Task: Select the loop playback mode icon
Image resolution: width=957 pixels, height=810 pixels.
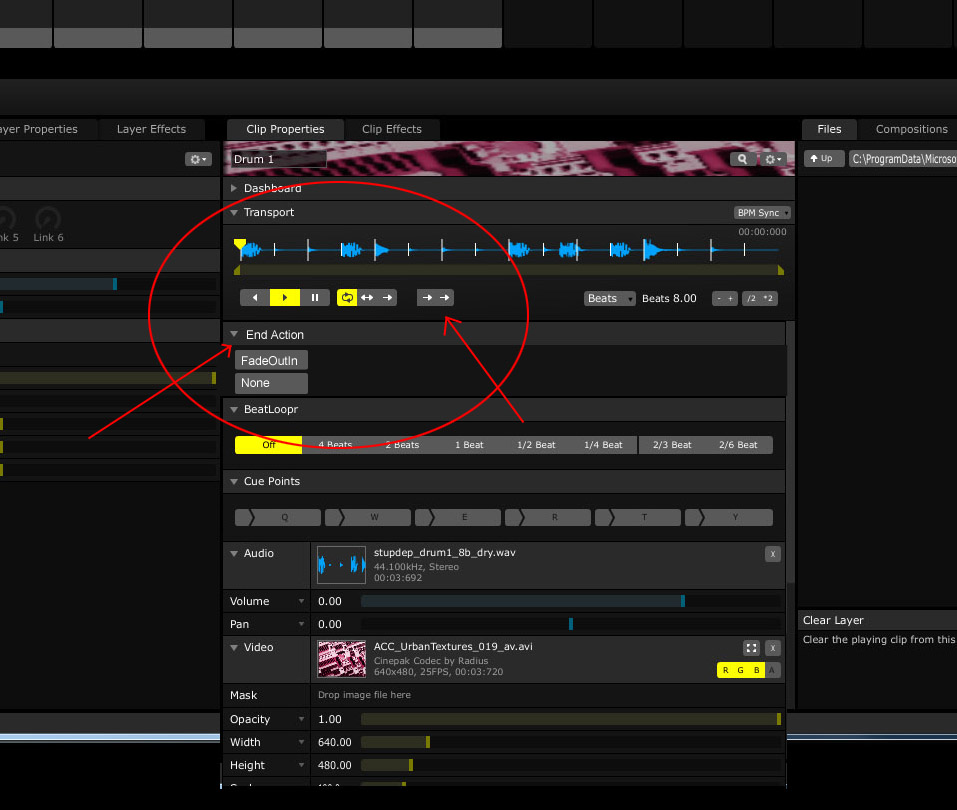Action: click(347, 297)
